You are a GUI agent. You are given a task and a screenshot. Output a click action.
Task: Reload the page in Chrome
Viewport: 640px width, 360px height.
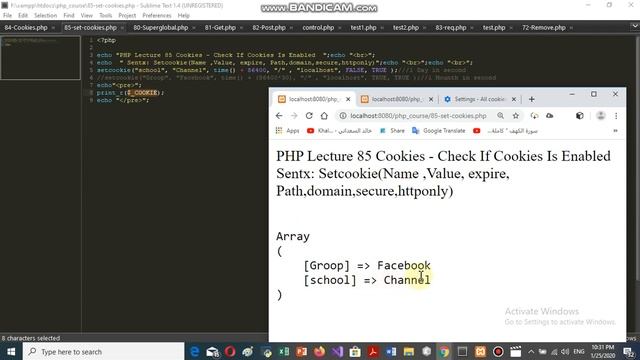(x=309, y=116)
